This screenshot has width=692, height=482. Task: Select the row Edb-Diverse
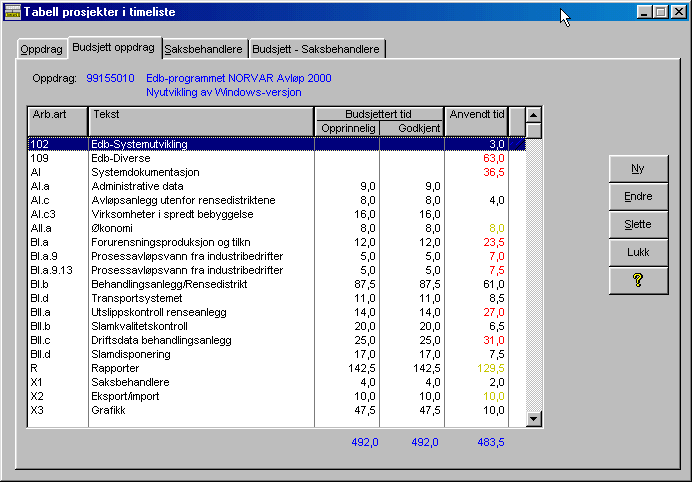(x=277, y=158)
